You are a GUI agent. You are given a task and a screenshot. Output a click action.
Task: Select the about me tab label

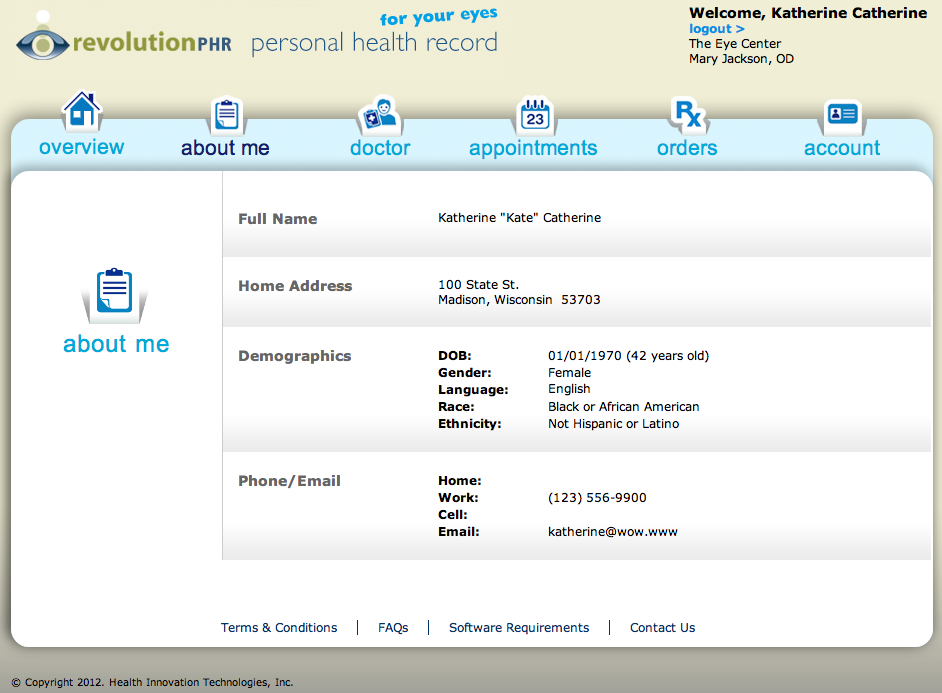pyautogui.click(x=225, y=148)
